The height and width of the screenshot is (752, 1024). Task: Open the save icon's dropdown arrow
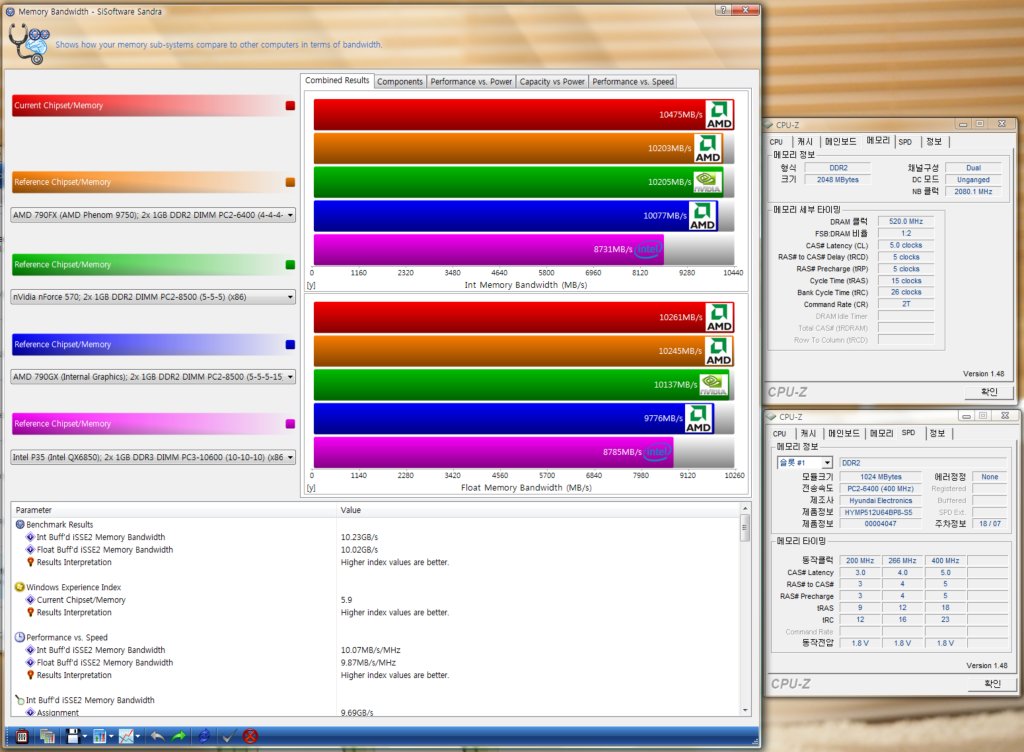pyautogui.click(x=84, y=737)
